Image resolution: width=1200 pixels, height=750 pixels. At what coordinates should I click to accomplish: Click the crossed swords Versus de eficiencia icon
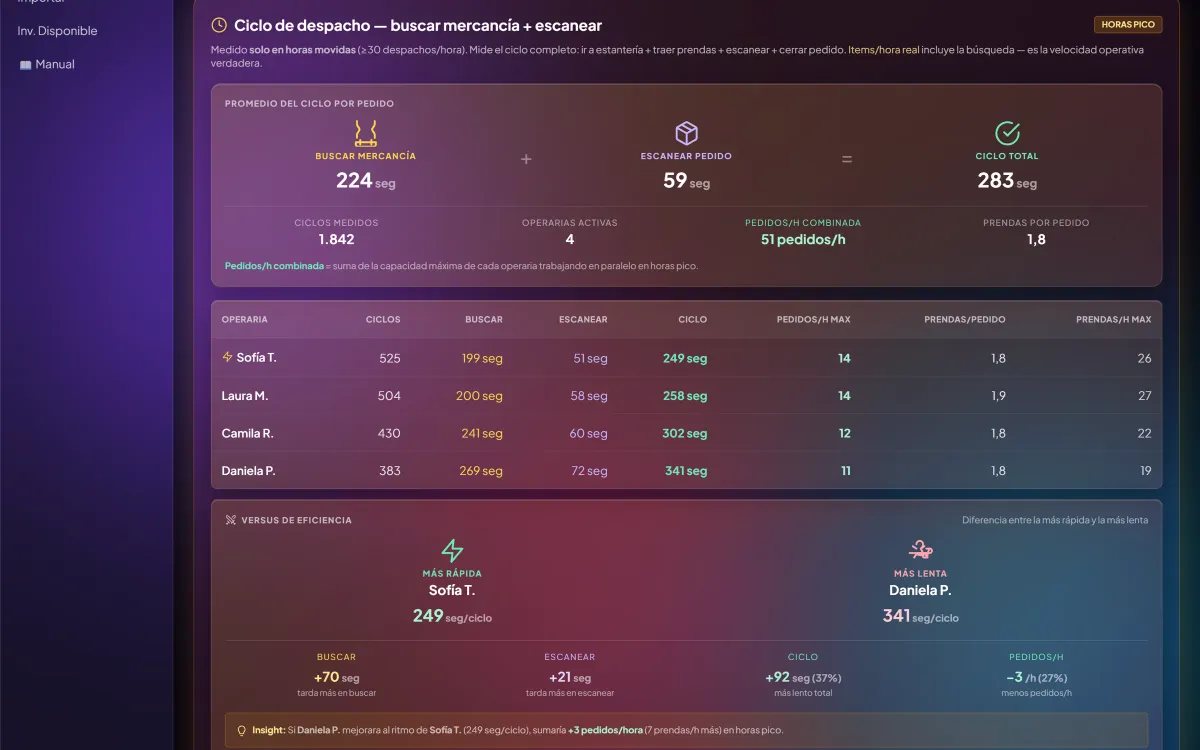coord(231,520)
